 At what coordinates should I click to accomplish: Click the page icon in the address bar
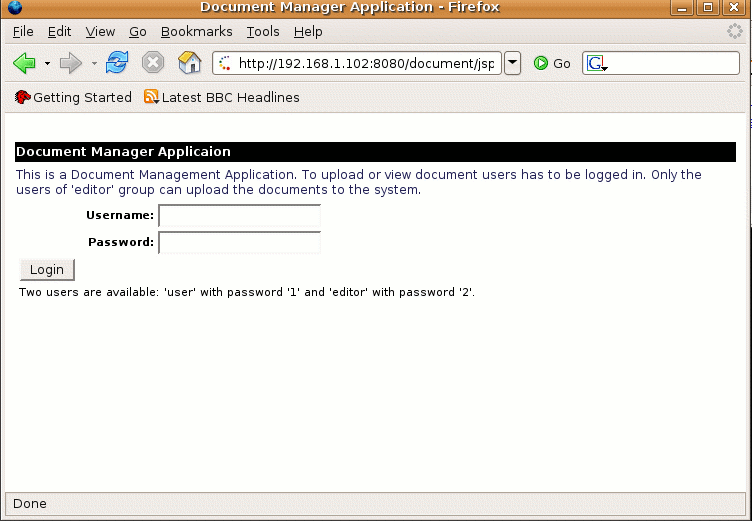[225, 63]
